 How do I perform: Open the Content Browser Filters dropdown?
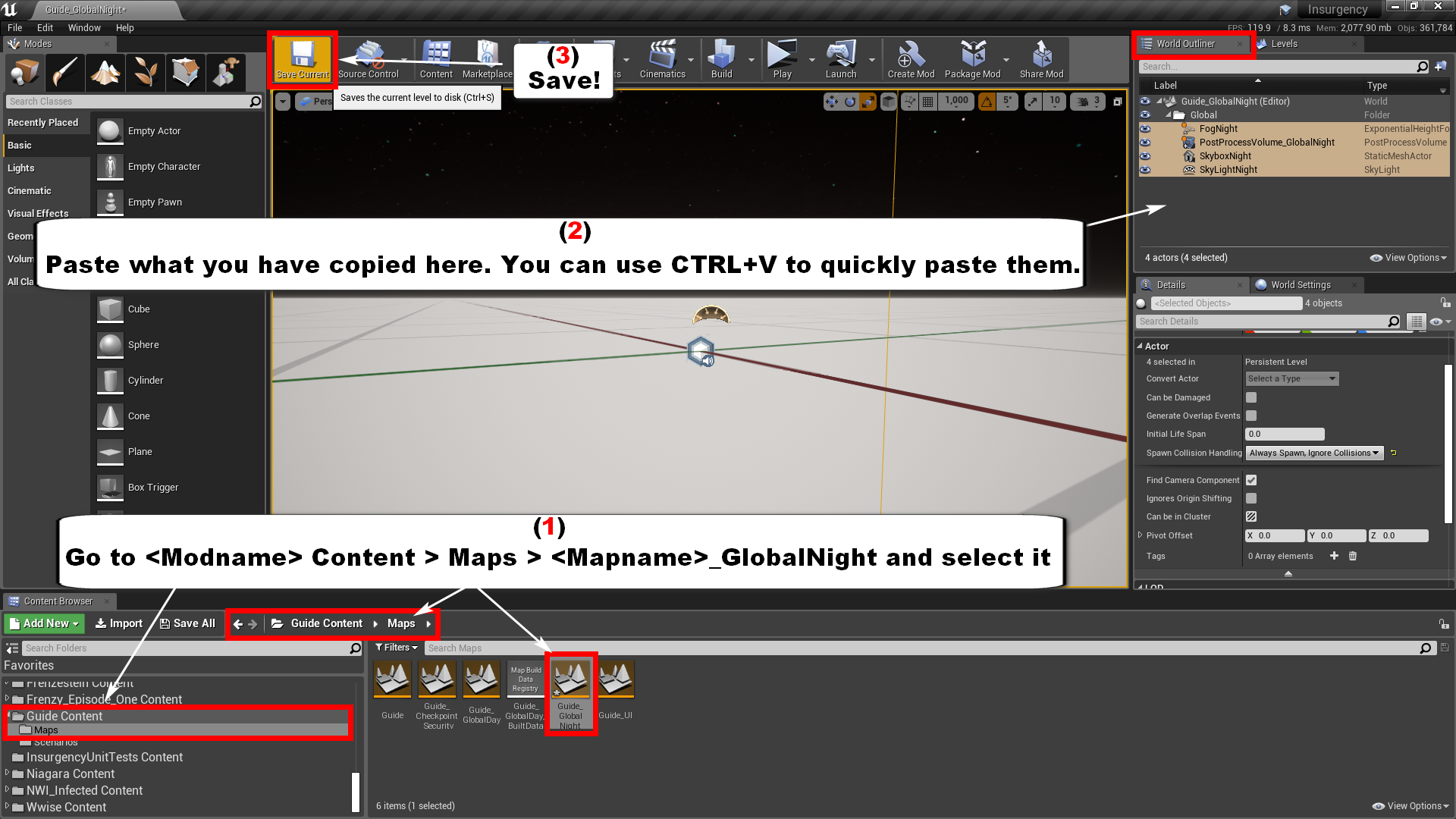click(x=397, y=648)
